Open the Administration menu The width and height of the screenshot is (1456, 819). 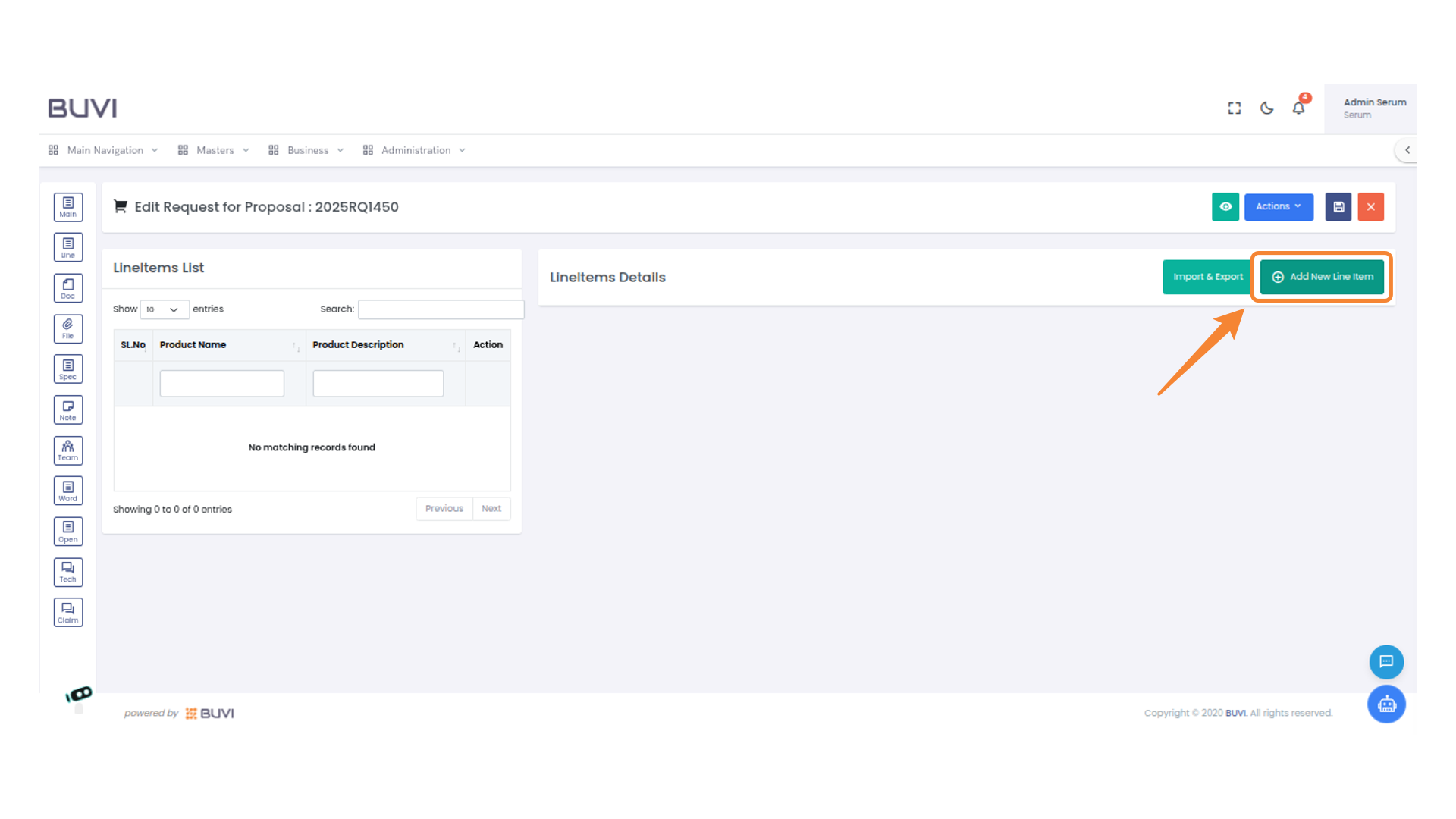(416, 150)
